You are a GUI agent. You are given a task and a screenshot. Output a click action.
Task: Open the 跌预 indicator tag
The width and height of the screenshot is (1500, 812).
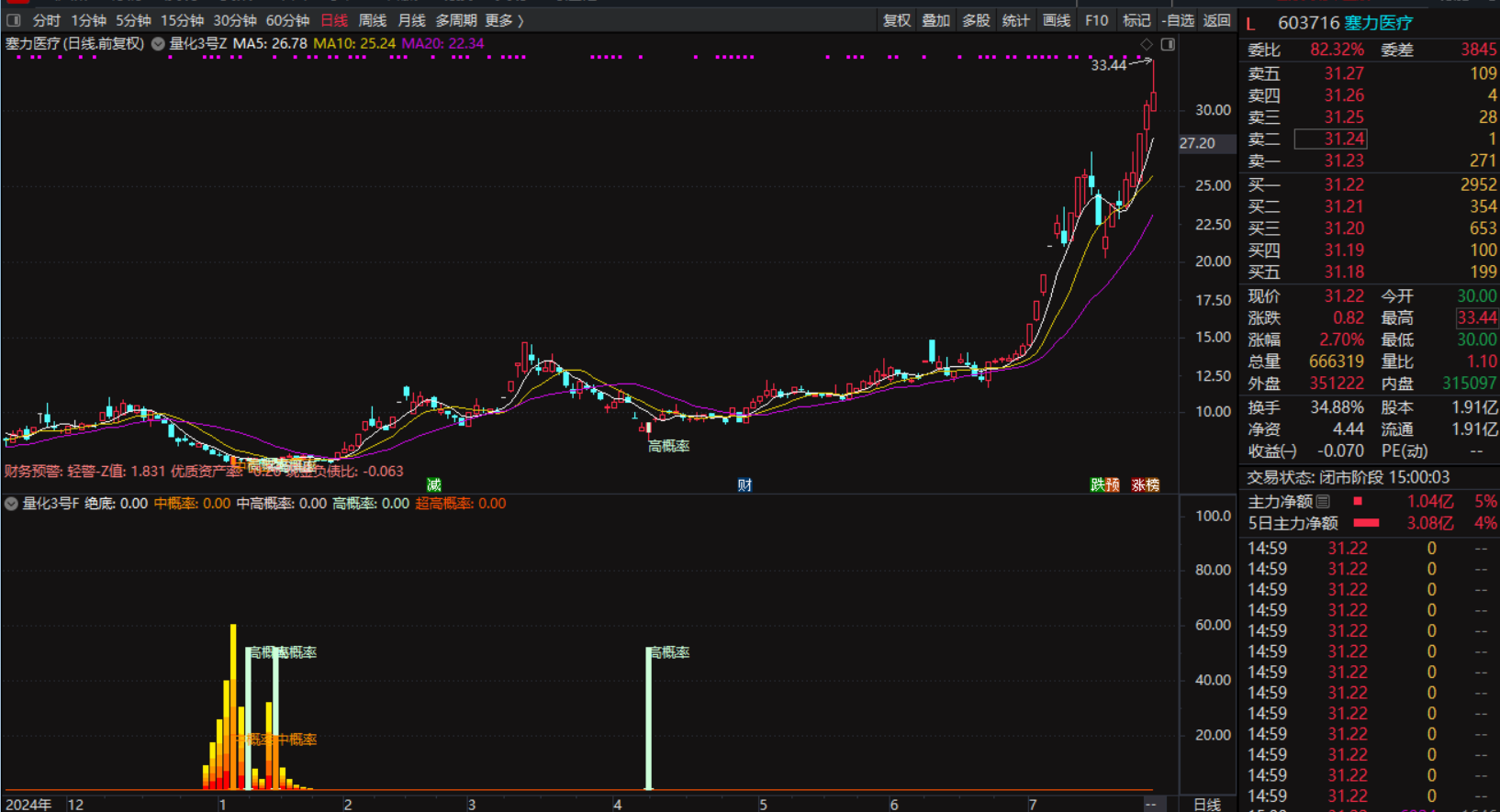click(x=1104, y=484)
